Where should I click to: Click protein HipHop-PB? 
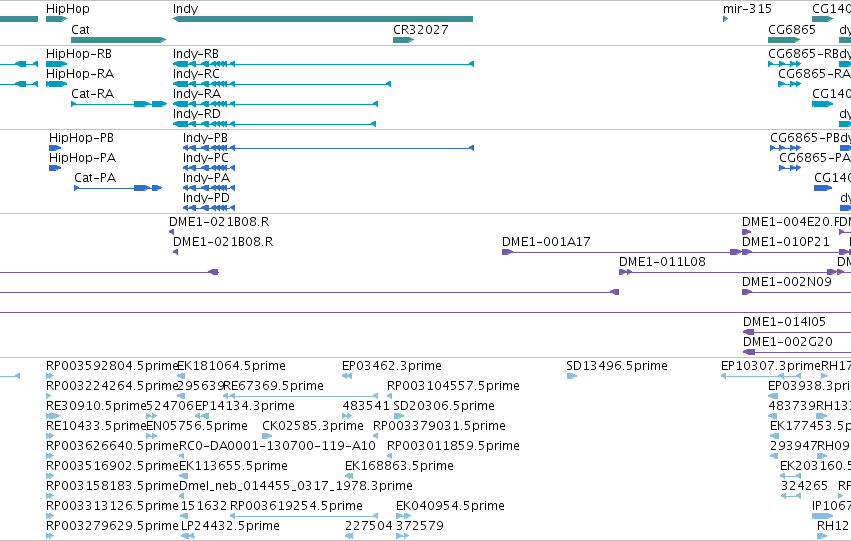coord(81,138)
